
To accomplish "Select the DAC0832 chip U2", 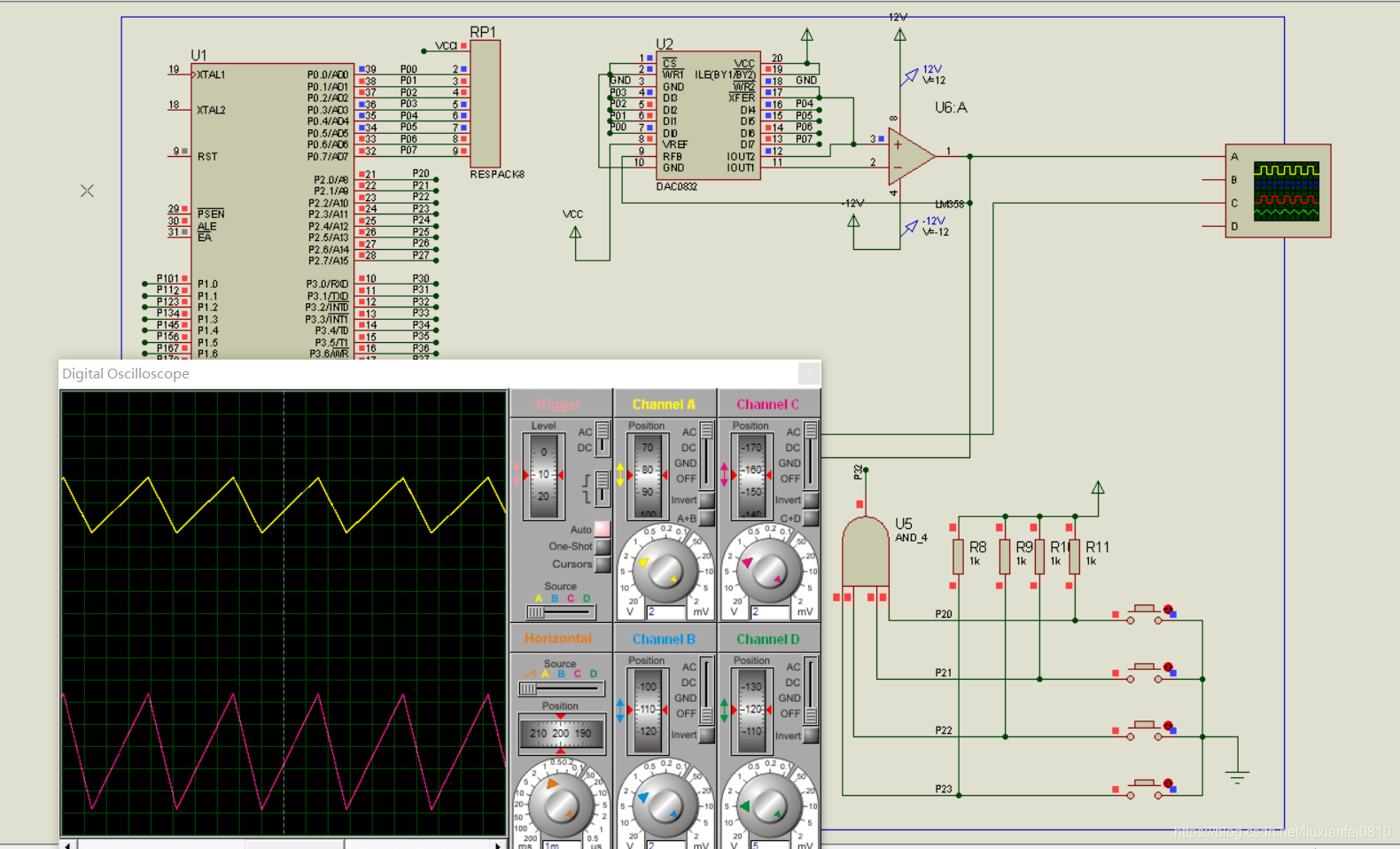I will click(708, 115).
